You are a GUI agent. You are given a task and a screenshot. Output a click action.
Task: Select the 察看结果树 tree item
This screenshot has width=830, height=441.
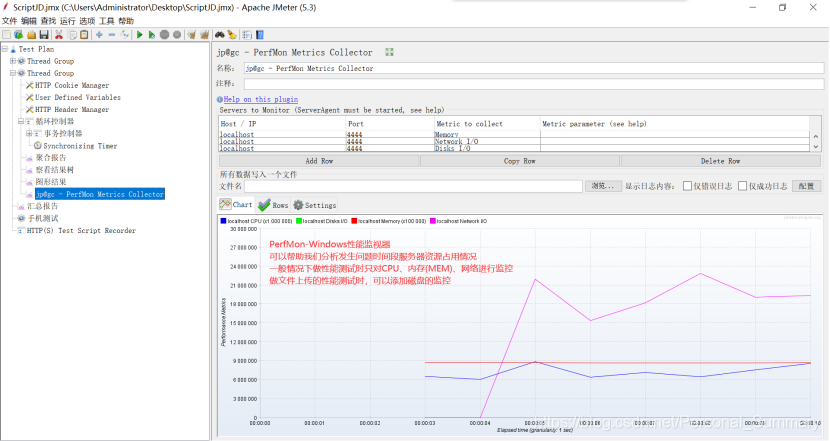click(55, 170)
